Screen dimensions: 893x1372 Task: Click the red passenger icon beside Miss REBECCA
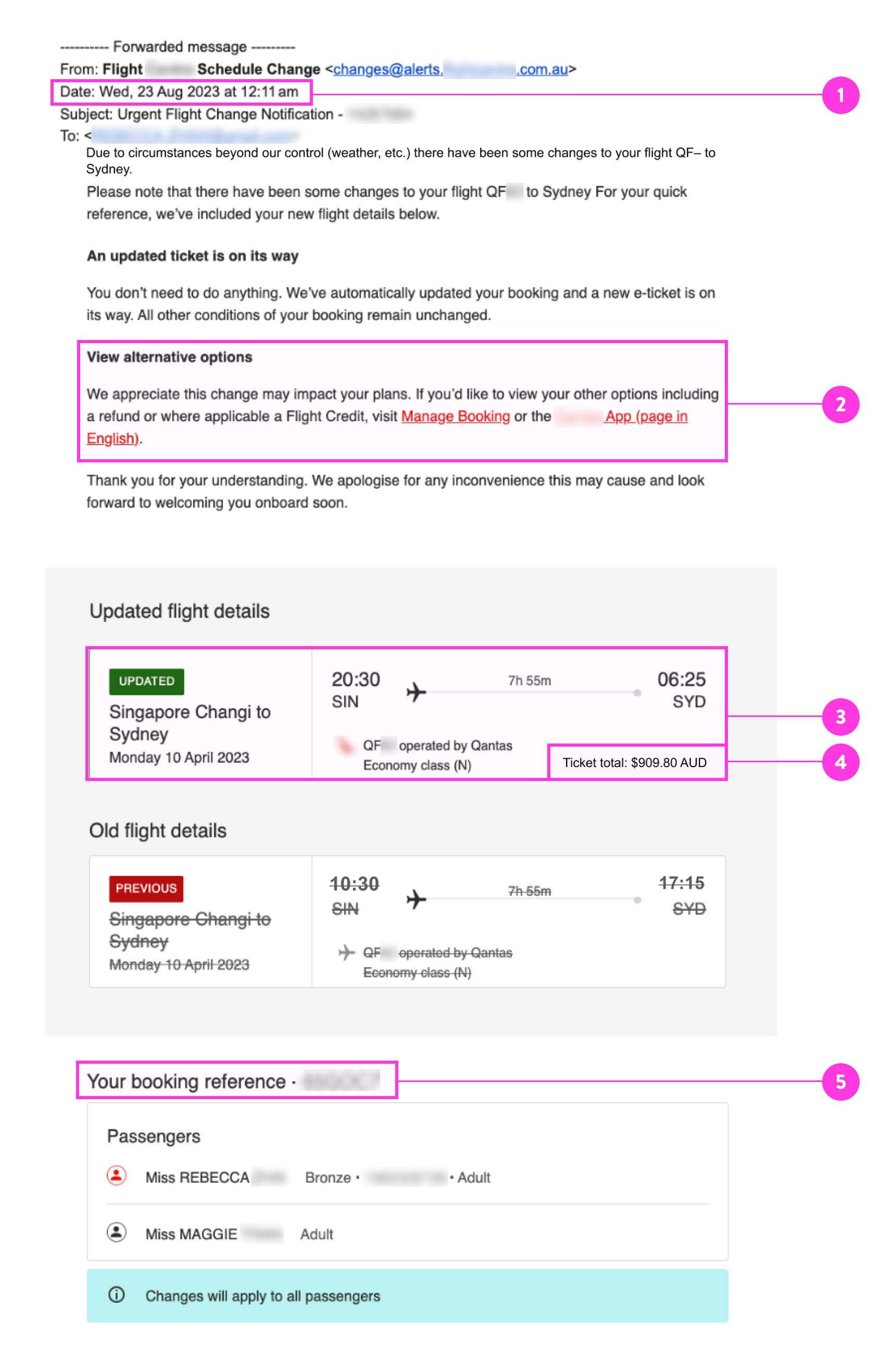[117, 1175]
